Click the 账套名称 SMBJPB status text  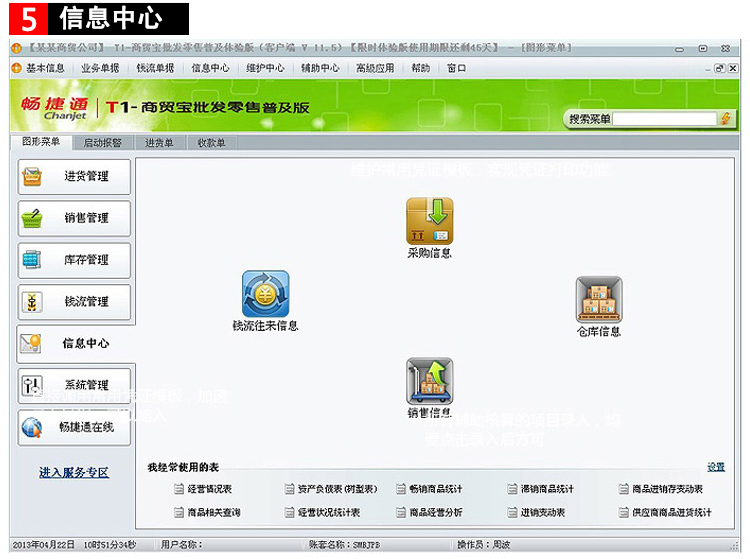(344, 545)
